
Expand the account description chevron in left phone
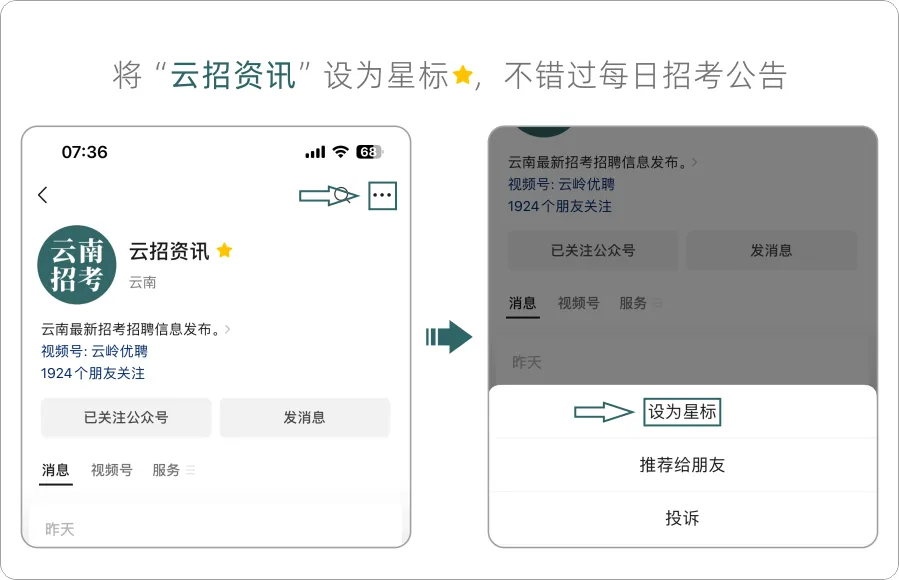point(229,329)
